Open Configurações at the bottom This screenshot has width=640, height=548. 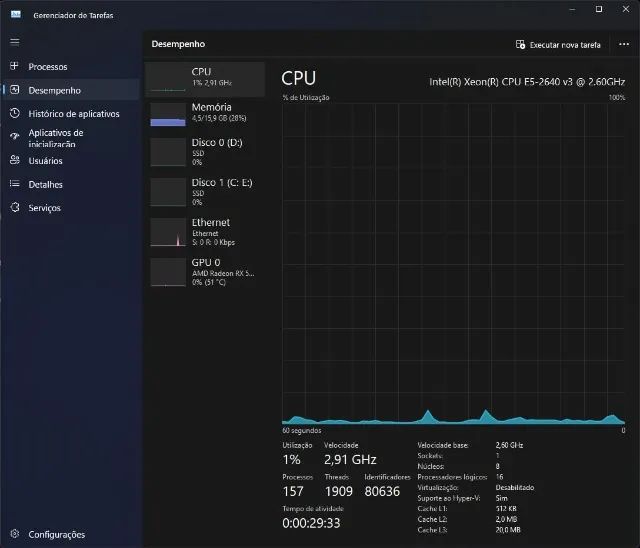pyautogui.click(x=72, y=534)
